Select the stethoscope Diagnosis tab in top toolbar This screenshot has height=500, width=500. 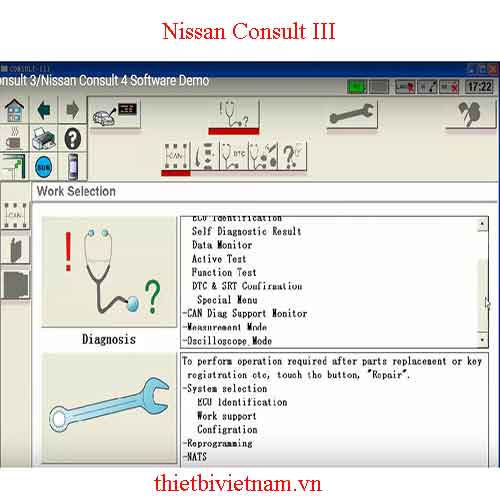[x=234, y=116]
